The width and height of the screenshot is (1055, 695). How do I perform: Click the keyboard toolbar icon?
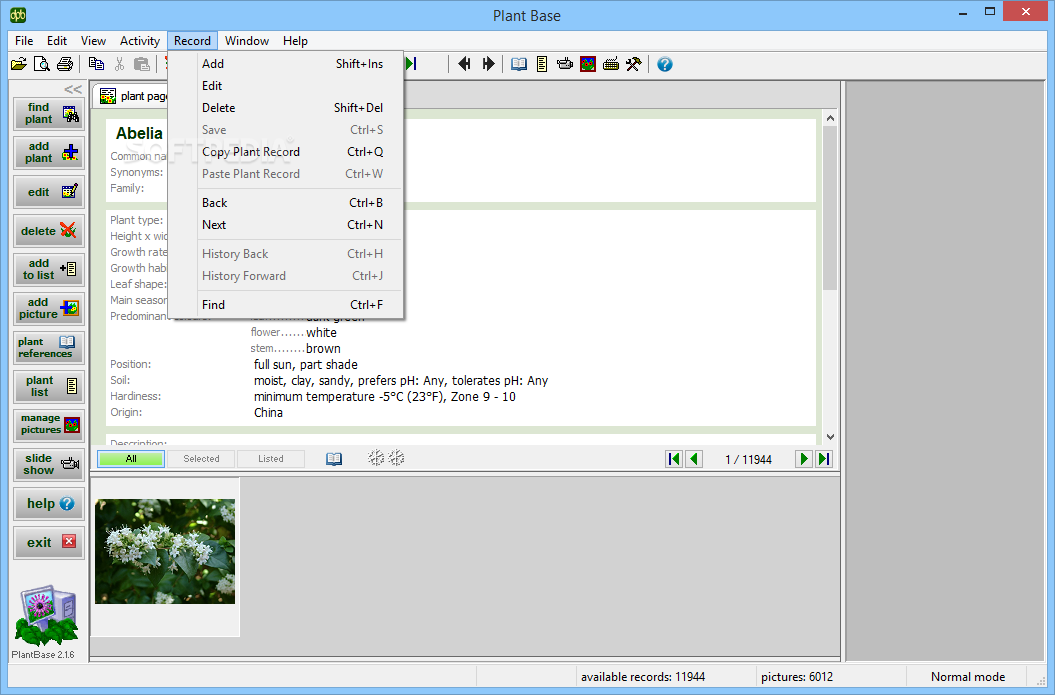(x=611, y=64)
